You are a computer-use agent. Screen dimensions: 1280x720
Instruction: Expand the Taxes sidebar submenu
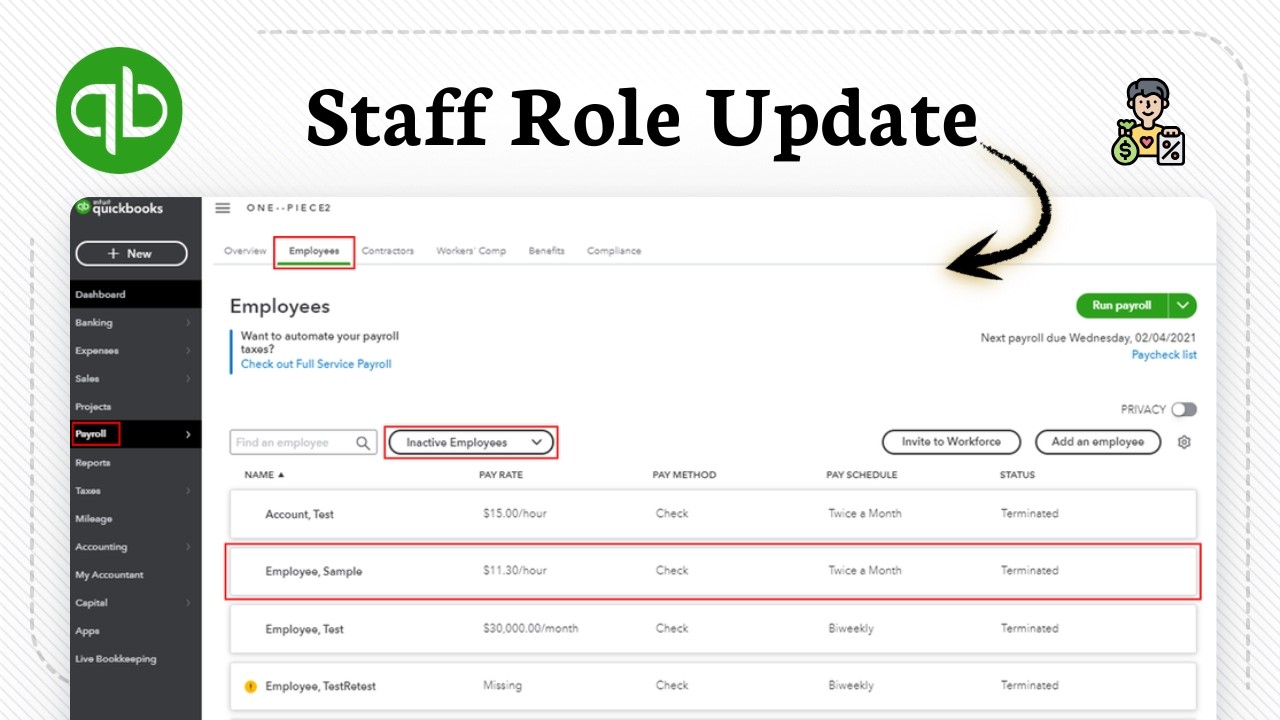point(188,491)
